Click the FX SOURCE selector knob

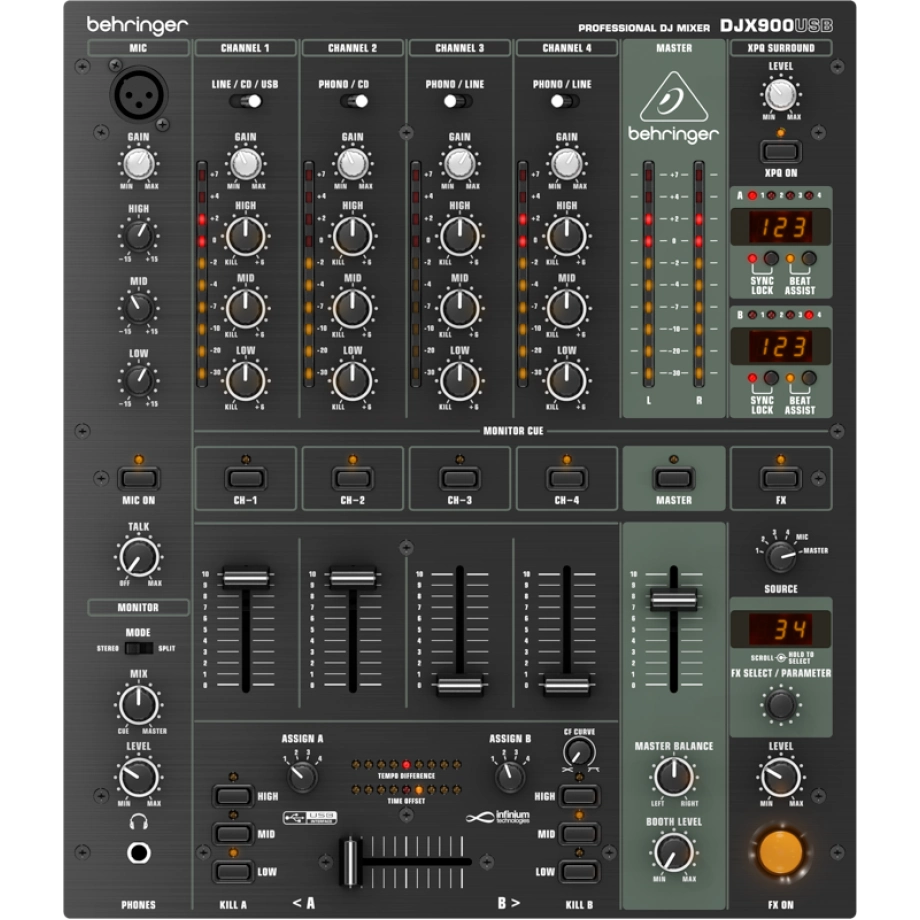(780, 556)
